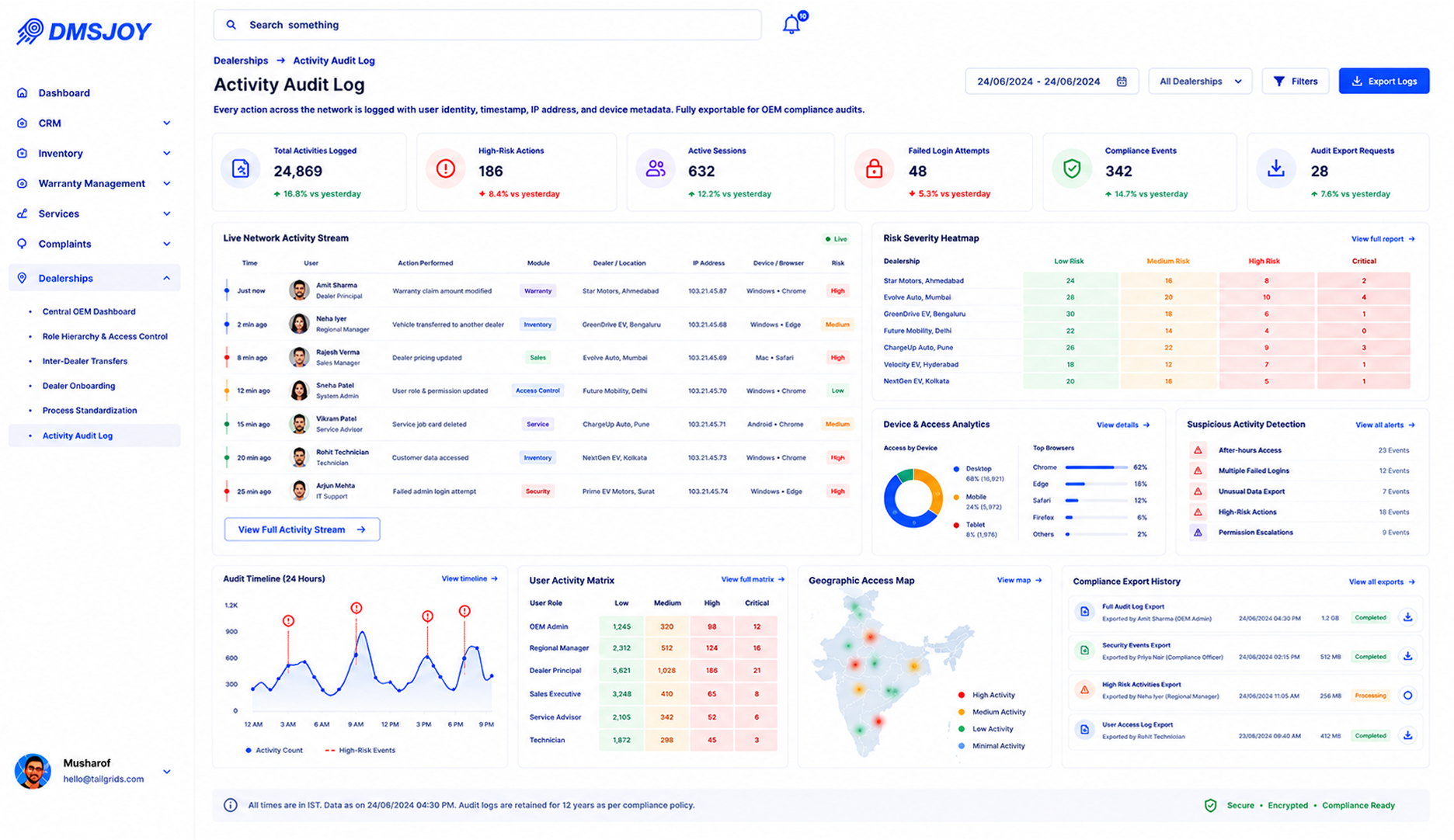Click Edge browser usage bar
The image size is (1454, 840).
(x=1096, y=484)
